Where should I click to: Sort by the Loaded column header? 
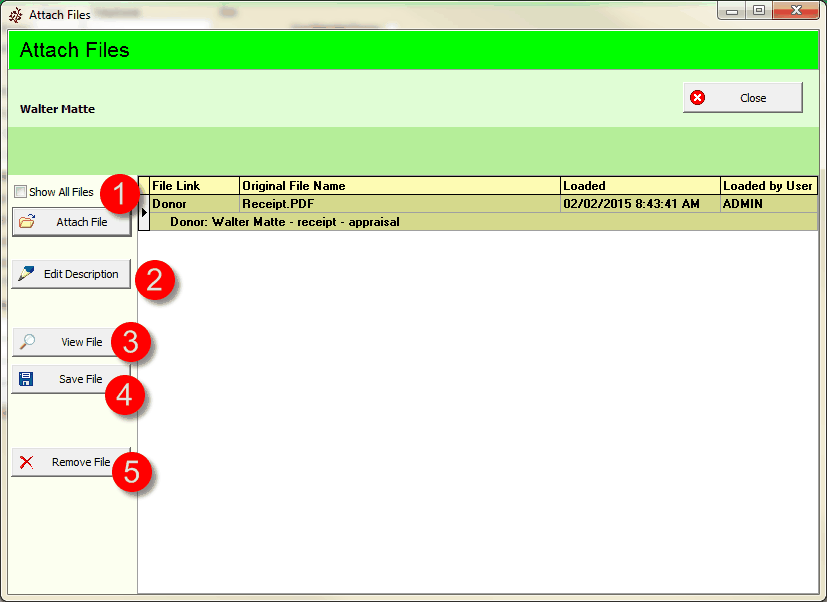click(x=639, y=185)
